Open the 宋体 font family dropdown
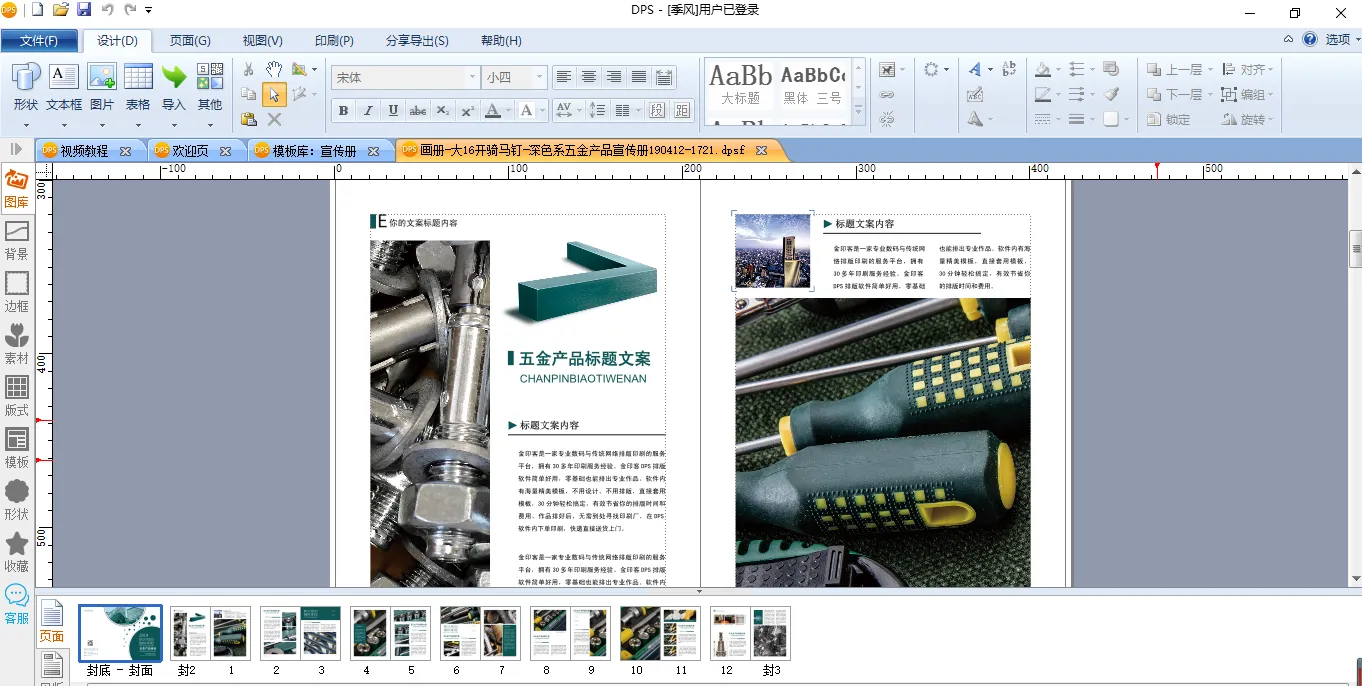The height and width of the screenshot is (686, 1362). (x=472, y=77)
